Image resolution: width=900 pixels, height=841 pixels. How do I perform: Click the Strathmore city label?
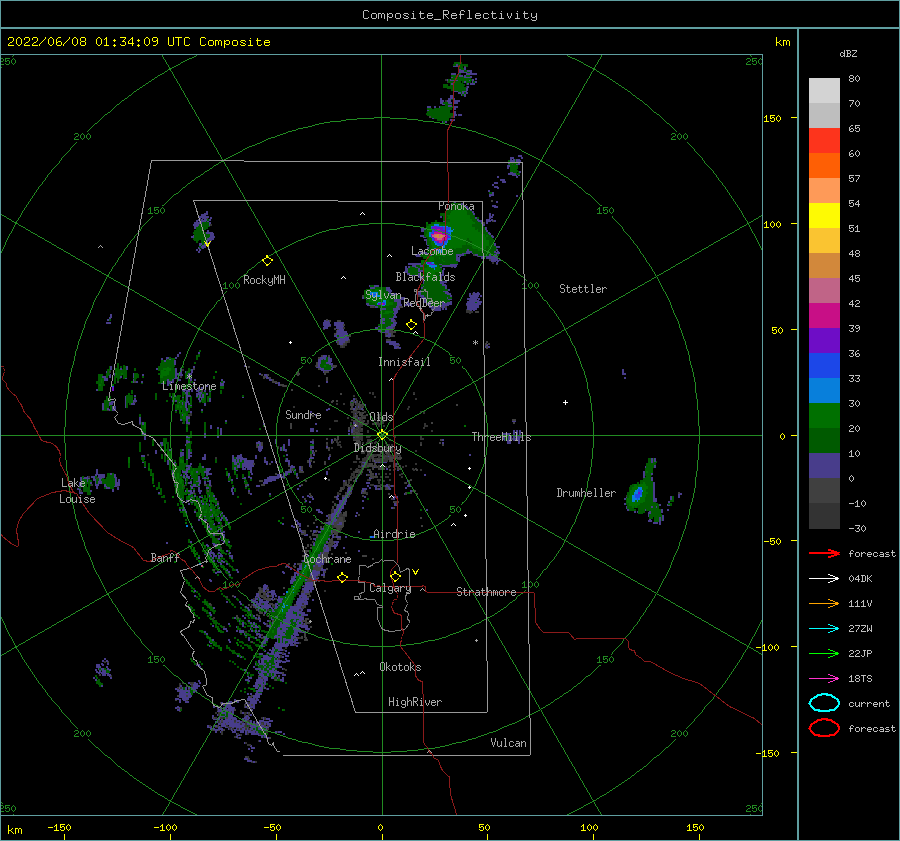coord(486,592)
